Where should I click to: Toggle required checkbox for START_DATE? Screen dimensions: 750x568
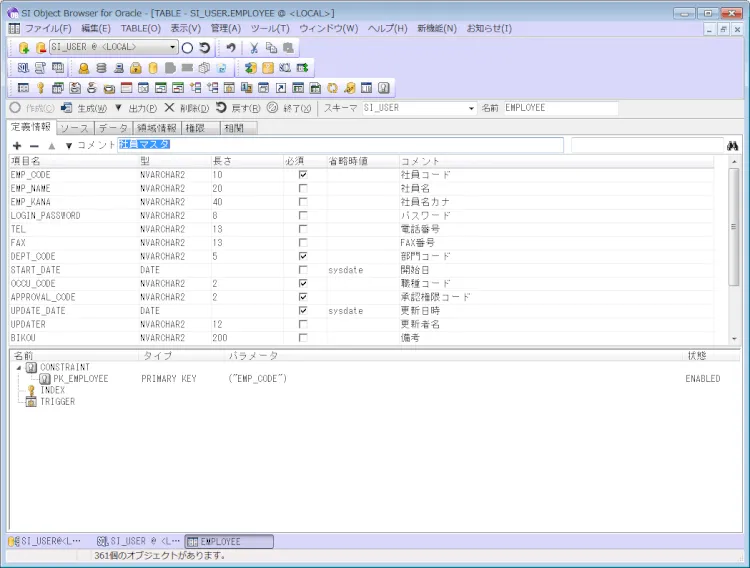pos(303,270)
